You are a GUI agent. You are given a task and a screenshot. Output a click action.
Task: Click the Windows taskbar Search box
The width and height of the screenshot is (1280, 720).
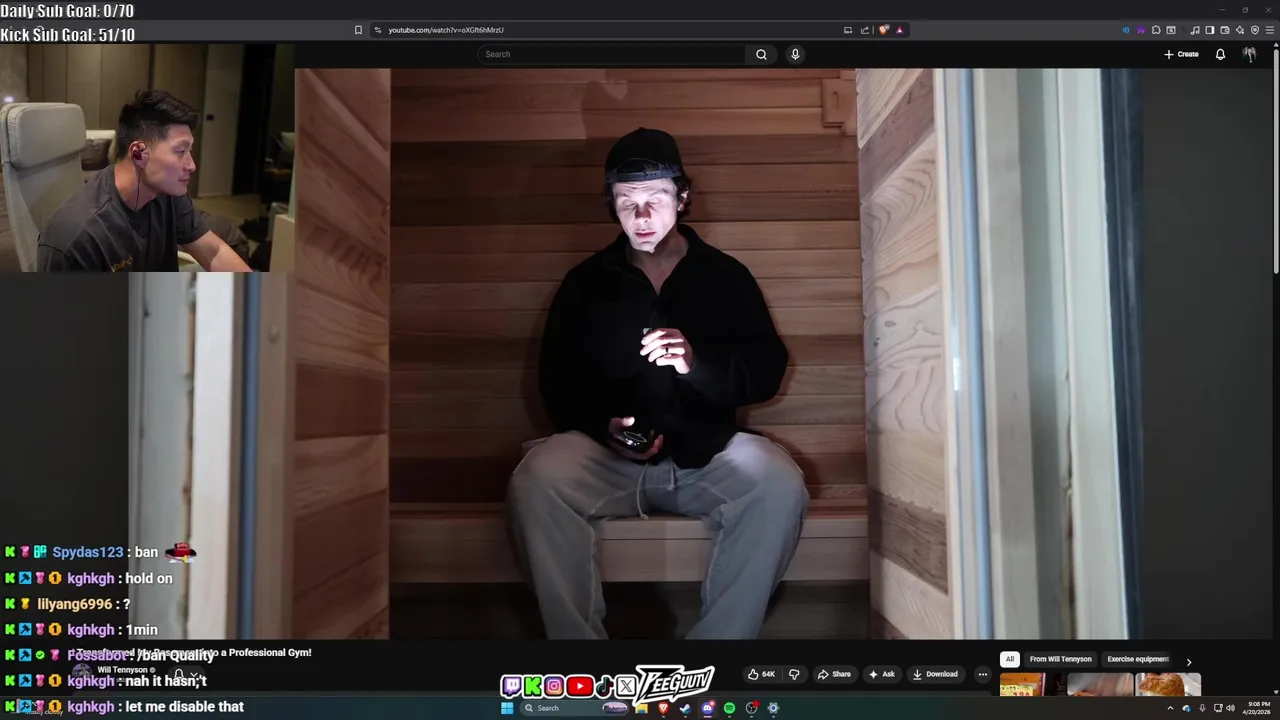[x=574, y=708]
